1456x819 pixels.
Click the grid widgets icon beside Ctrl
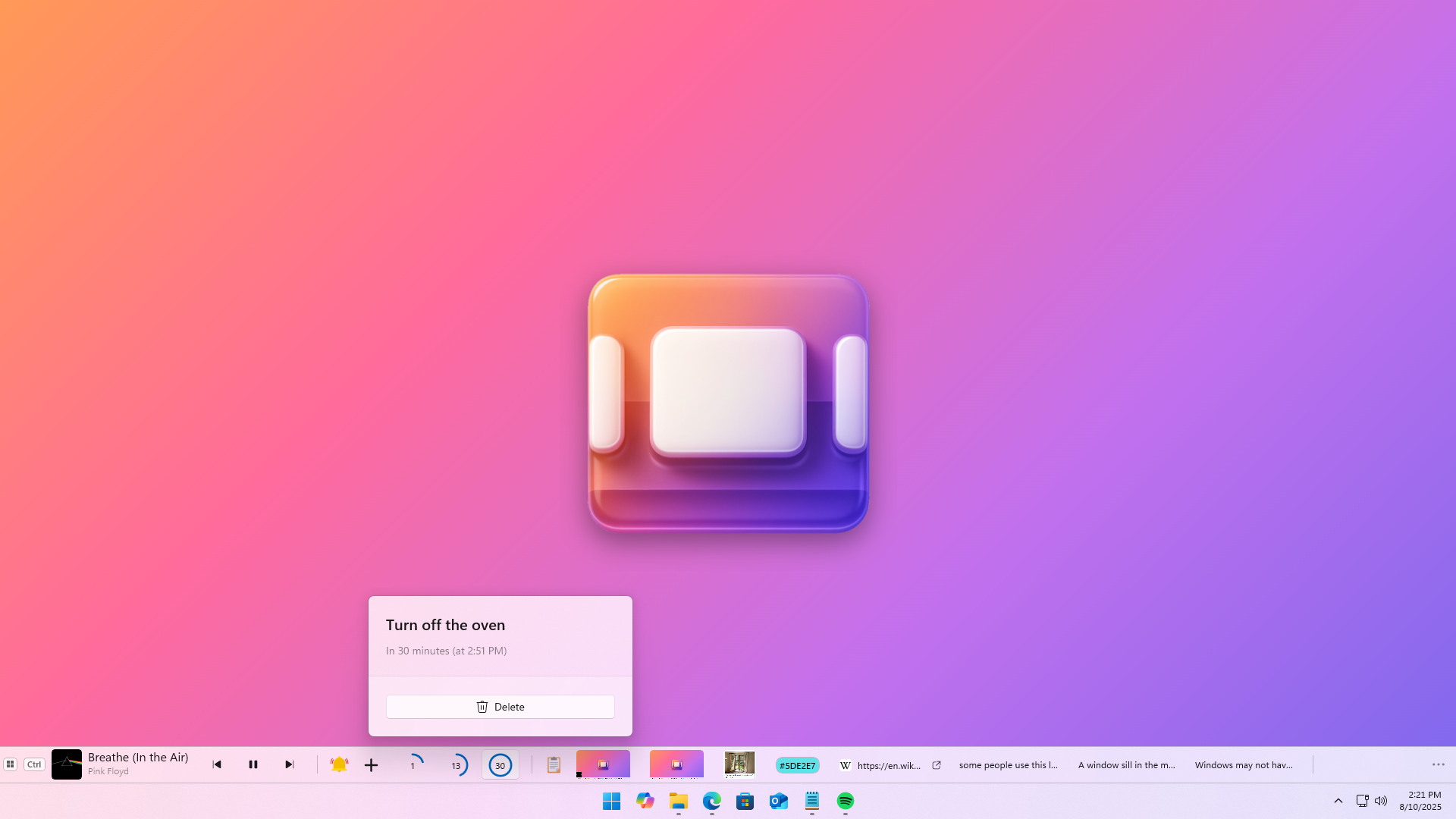pos(11,764)
